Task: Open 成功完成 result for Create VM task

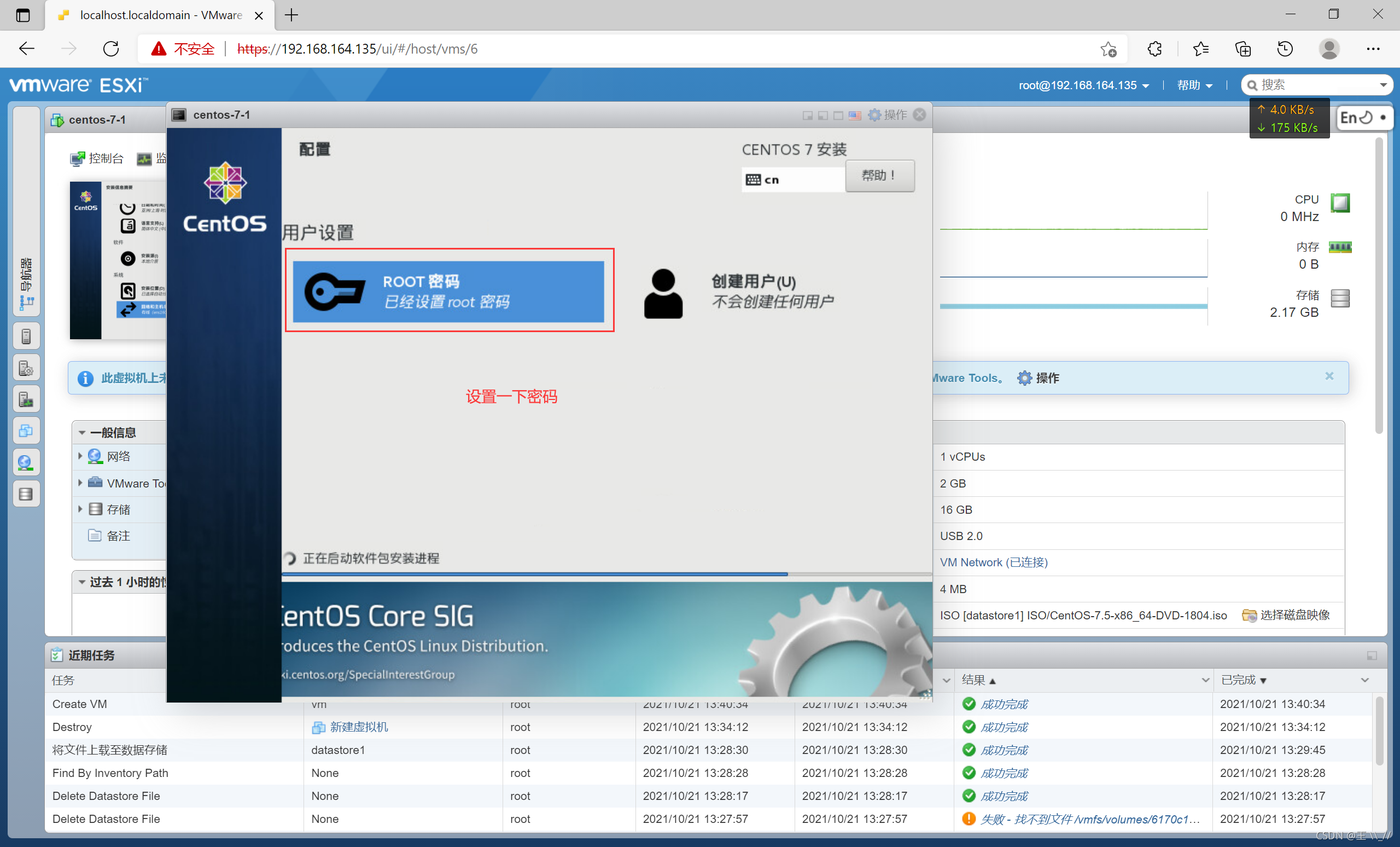Action: pyautogui.click(x=1004, y=704)
